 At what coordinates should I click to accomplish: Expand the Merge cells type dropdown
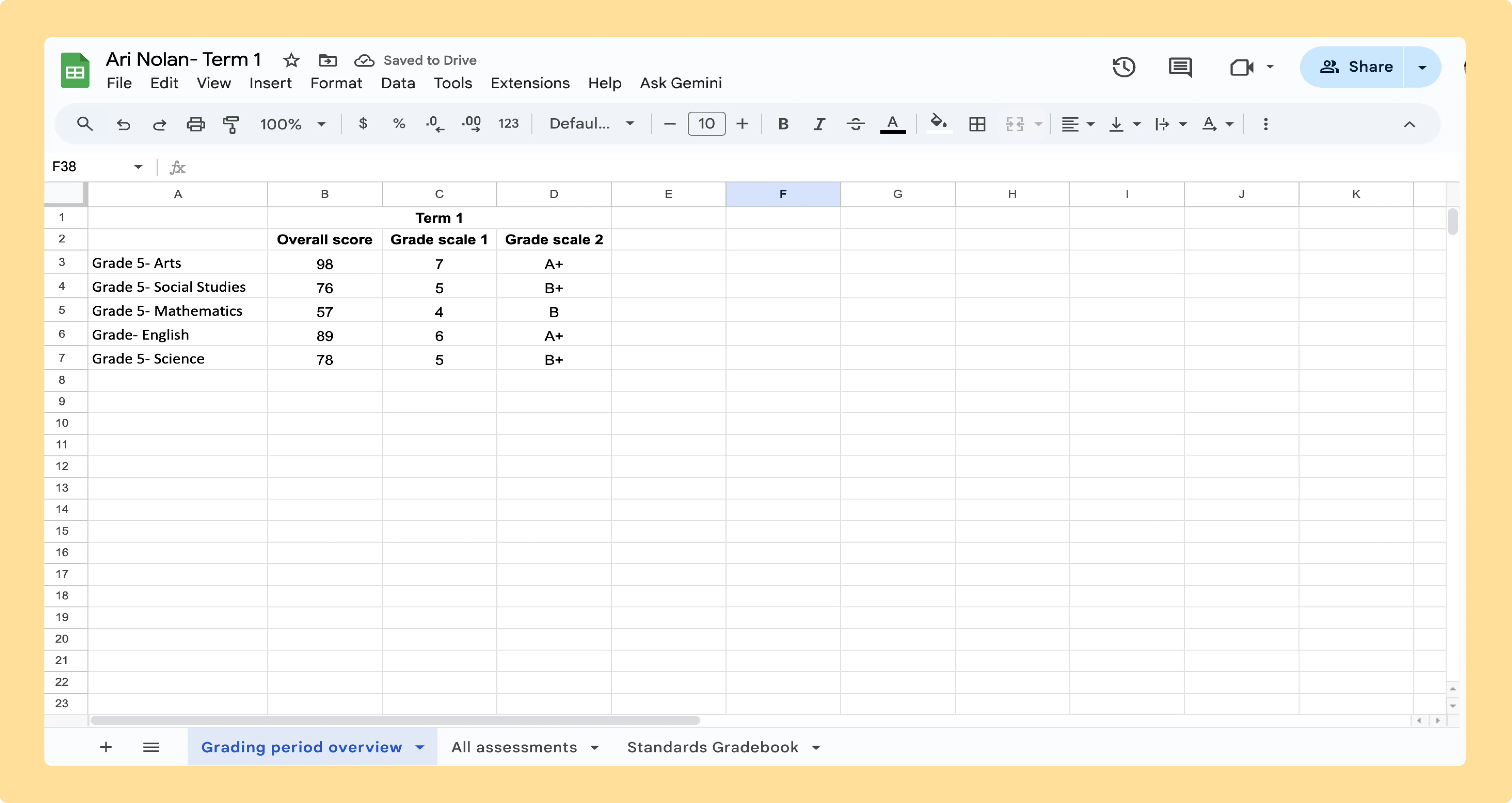pos(1038,124)
